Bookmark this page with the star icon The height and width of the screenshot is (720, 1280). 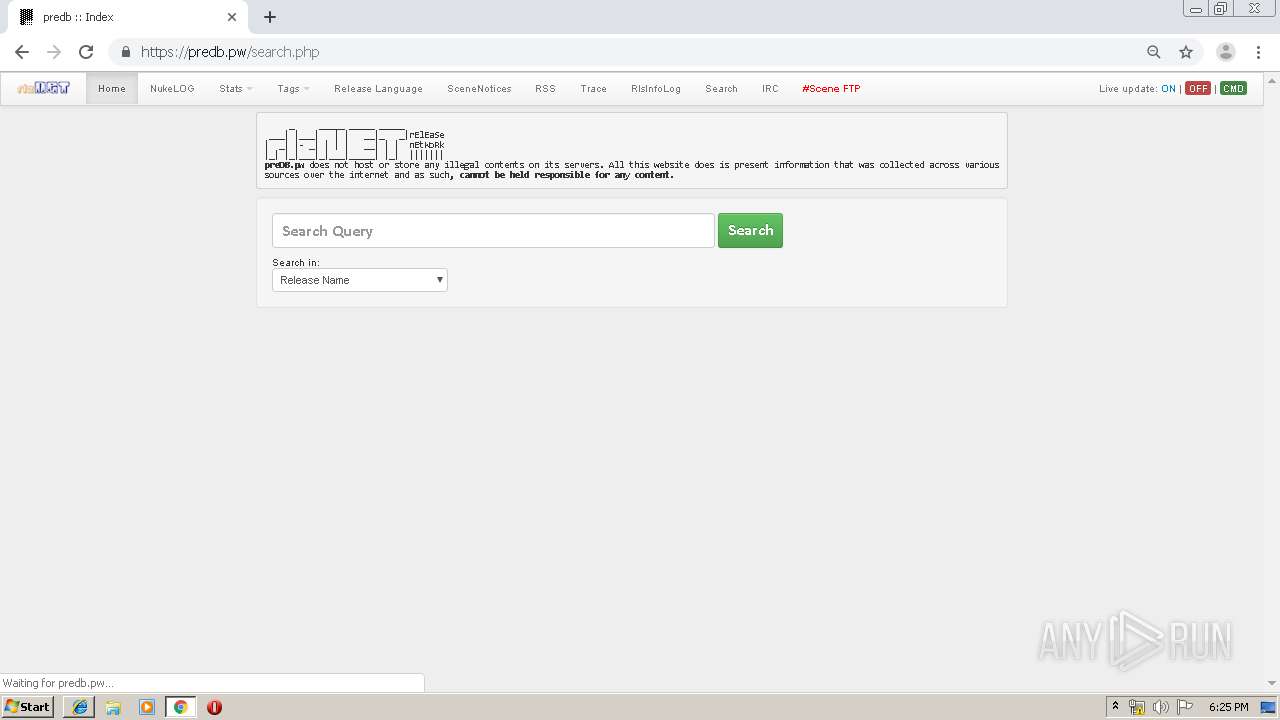click(1186, 52)
